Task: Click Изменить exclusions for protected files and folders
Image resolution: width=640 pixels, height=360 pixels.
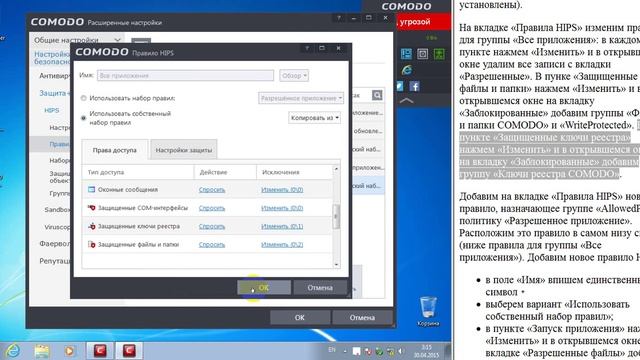Action: pyautogui.click(x=282, y=244)
